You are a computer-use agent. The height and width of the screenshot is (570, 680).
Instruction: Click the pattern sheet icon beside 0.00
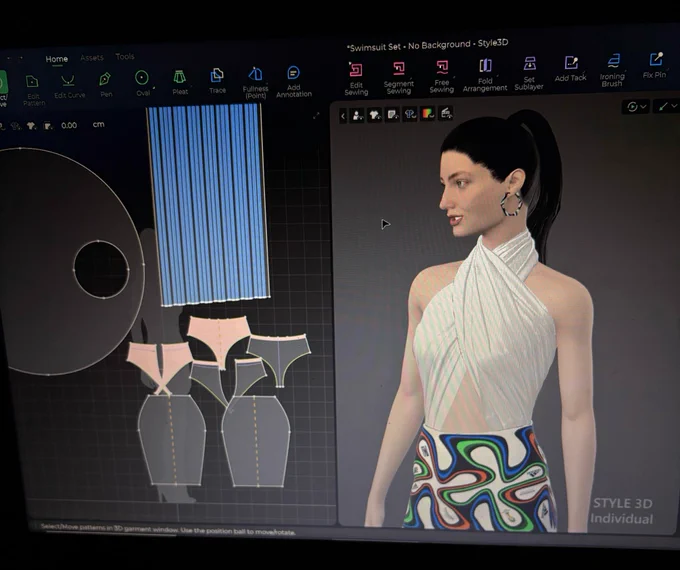pos(48,126)
